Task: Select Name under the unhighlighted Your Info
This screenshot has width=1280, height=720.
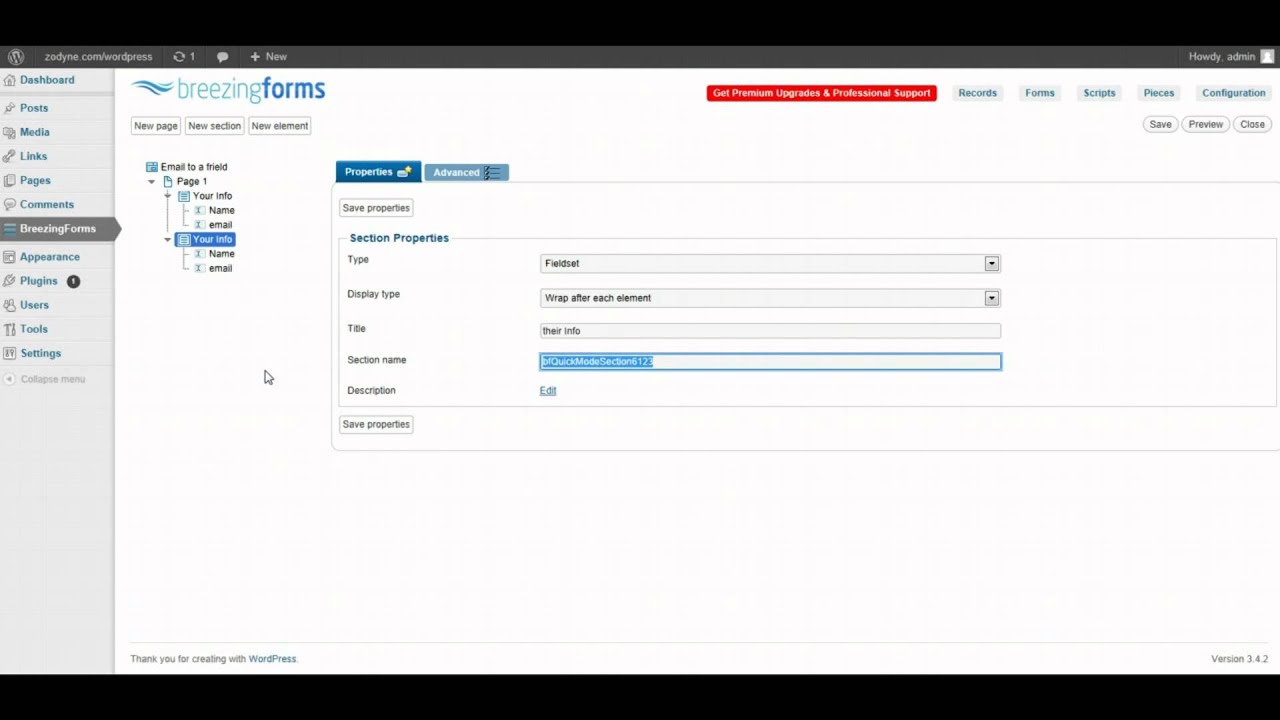Action: (x=222, y=211)
